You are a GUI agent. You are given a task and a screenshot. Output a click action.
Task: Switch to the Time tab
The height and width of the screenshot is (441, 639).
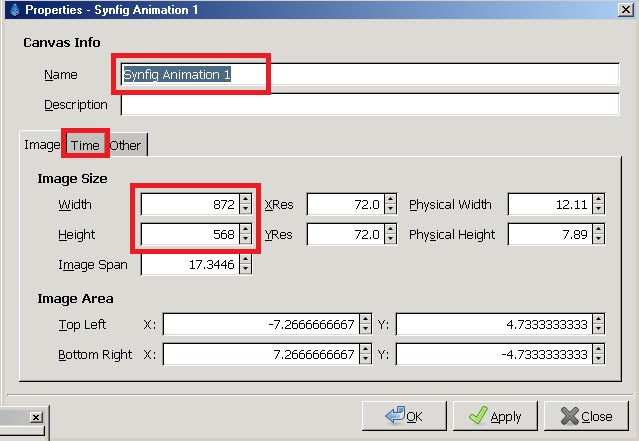pyautogui.click(x=85, y=145)
